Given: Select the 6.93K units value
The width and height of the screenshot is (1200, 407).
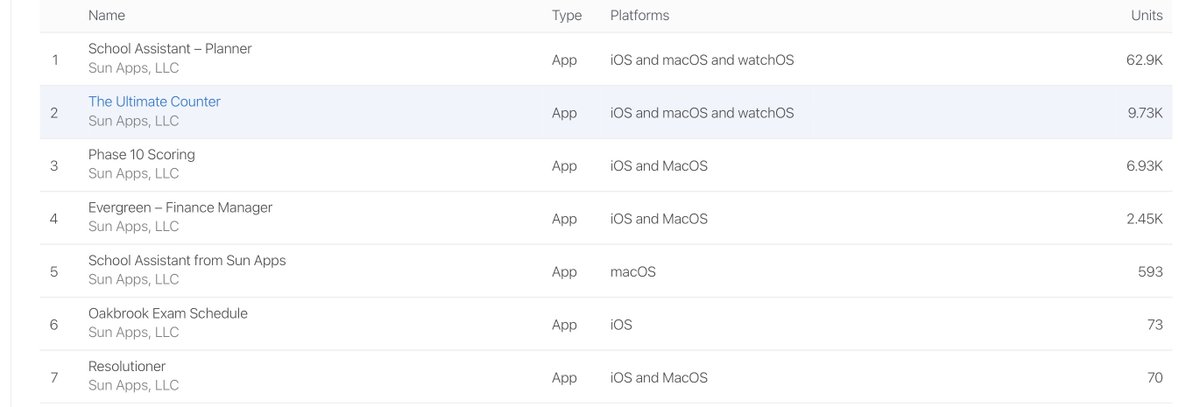Looking at the screenshot, I should (x=1144, y=166).
